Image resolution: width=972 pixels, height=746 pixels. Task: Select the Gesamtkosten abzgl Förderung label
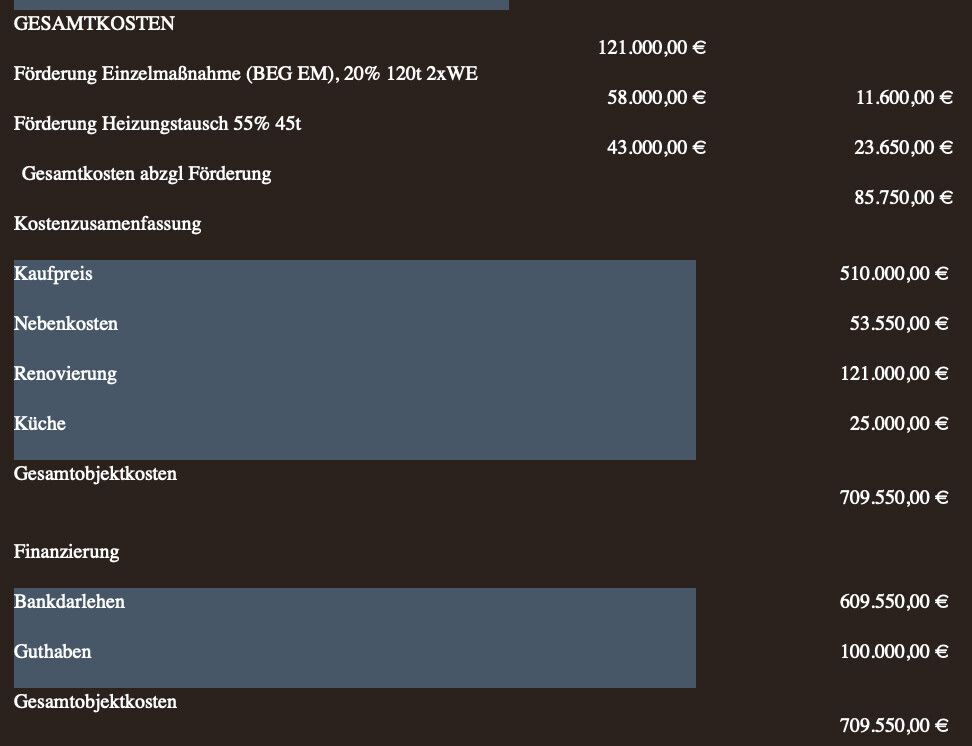coord(146,174)
